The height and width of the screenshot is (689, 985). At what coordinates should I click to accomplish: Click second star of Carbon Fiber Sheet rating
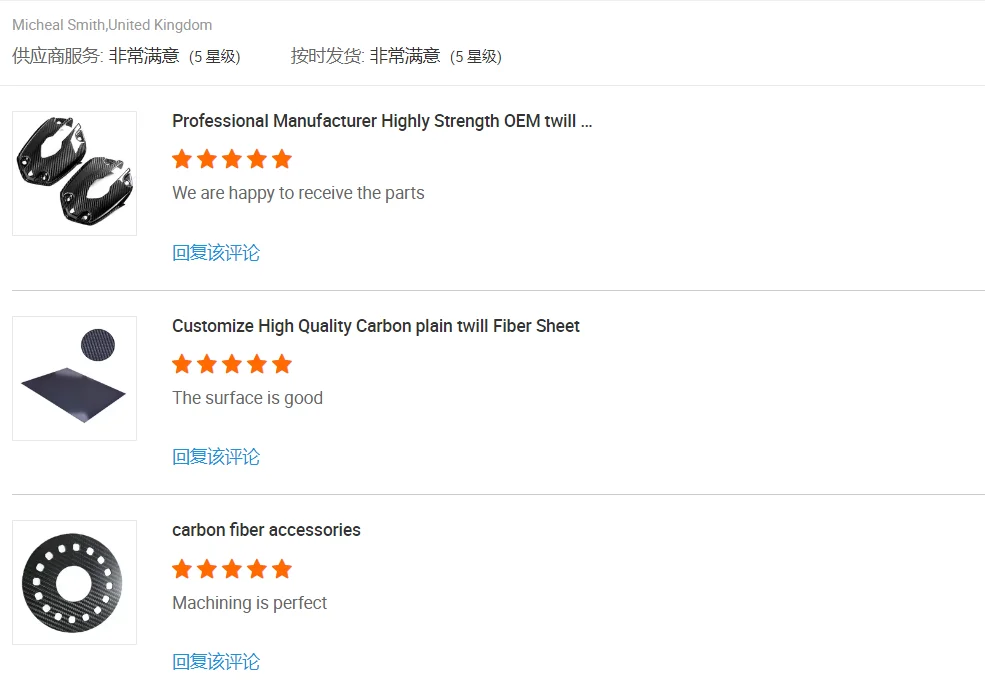click(x=207, y=364)
